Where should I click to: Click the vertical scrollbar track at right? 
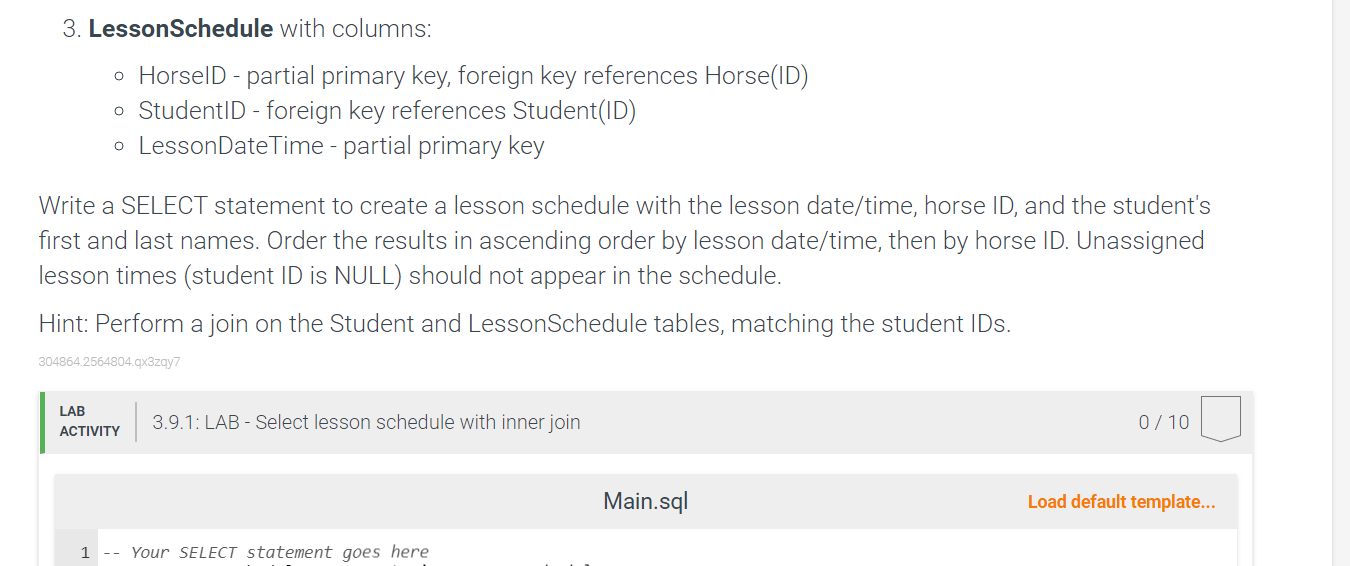pos(1341,283)
